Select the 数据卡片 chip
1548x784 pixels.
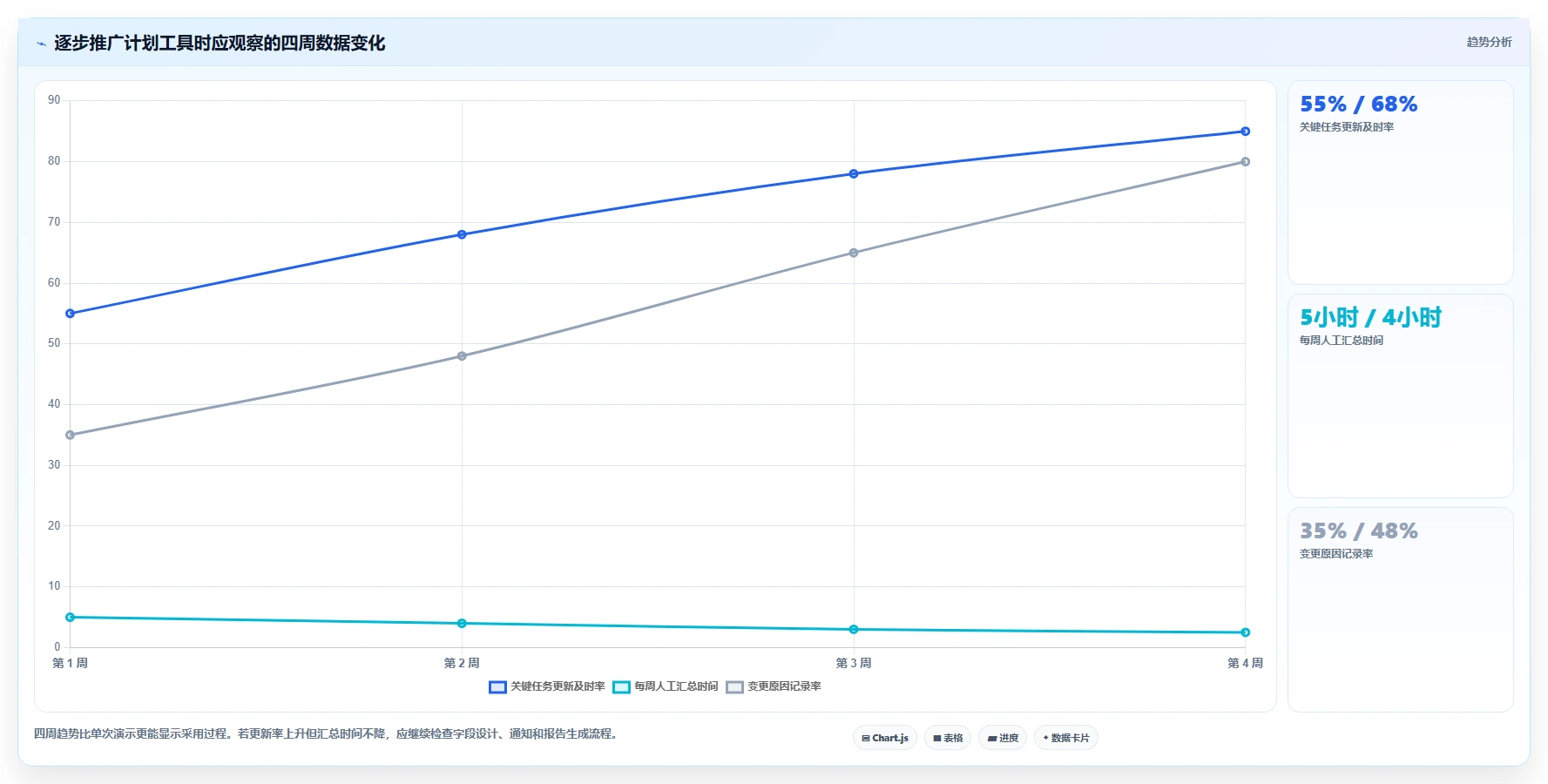(x=1066, y=738)
